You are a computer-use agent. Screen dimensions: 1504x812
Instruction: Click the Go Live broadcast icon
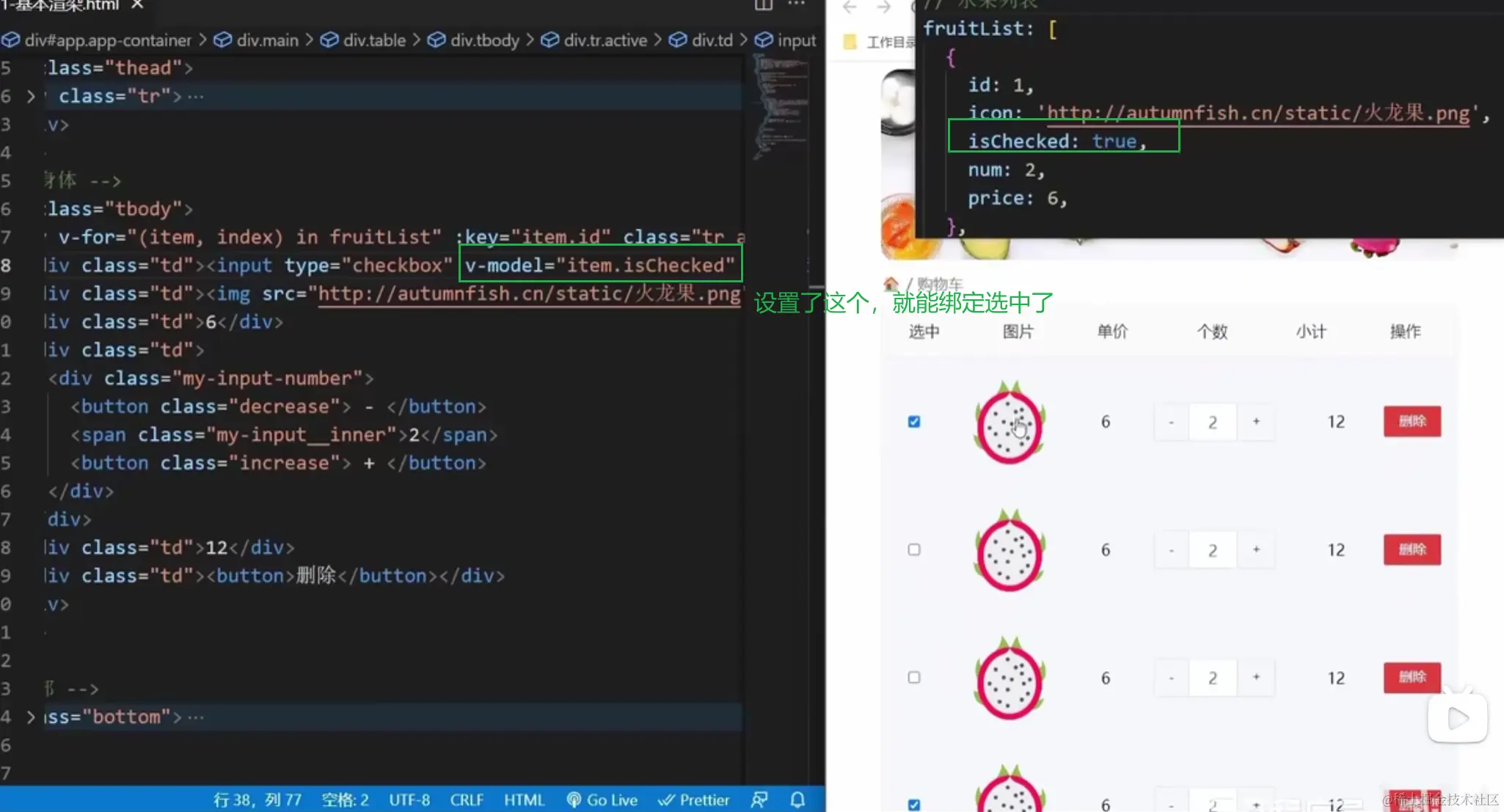pos(574,800)
